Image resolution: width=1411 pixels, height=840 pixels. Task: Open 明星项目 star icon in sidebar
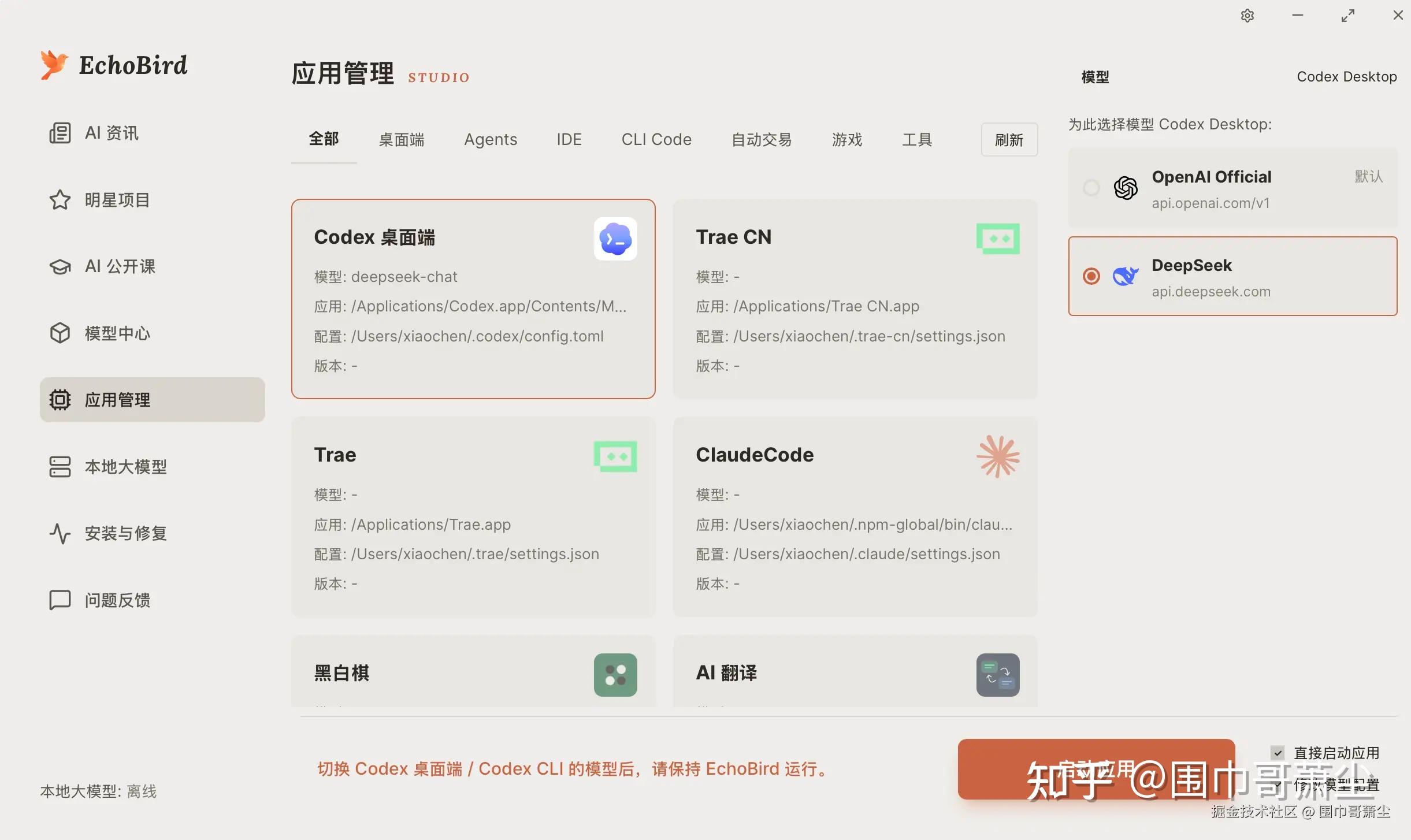point(60,200)
